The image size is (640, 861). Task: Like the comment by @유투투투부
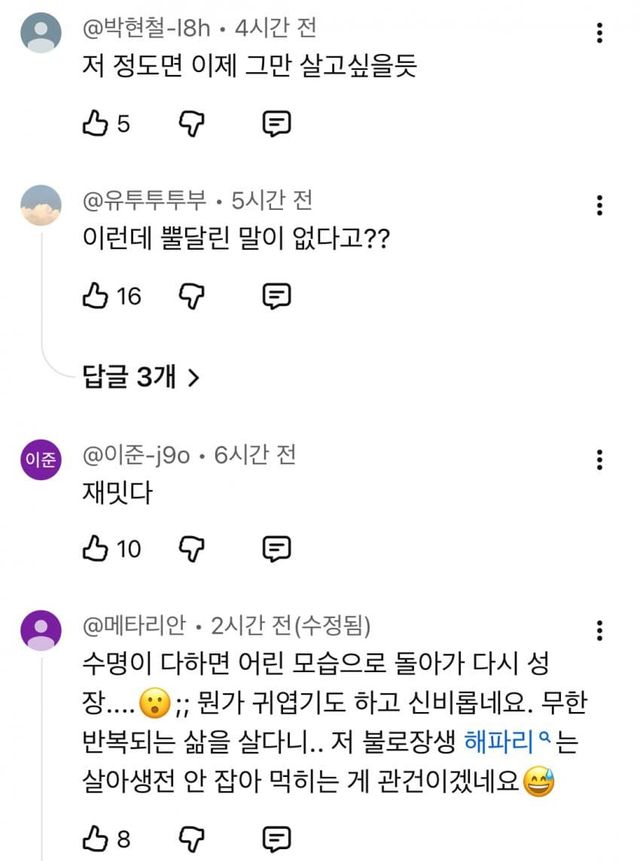point(97,296)
